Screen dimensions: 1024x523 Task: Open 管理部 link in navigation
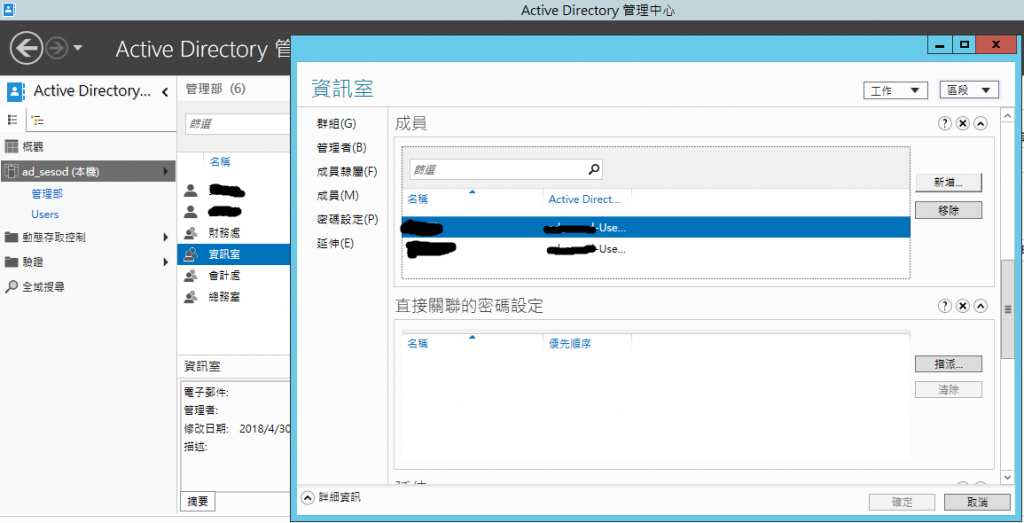47,193
